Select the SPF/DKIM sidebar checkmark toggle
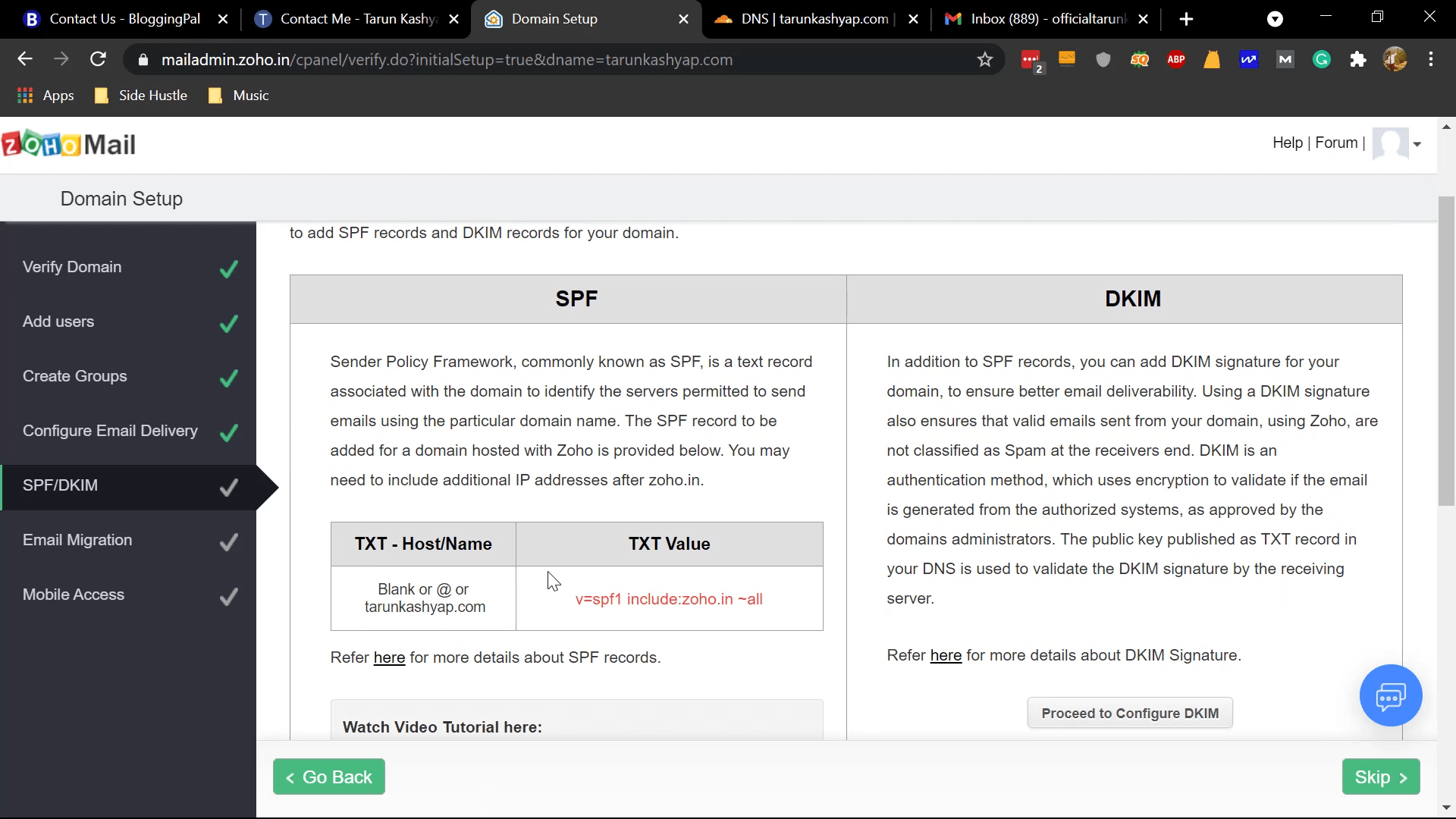Viewport: 1456px width, 819px height. pos(228,487)
